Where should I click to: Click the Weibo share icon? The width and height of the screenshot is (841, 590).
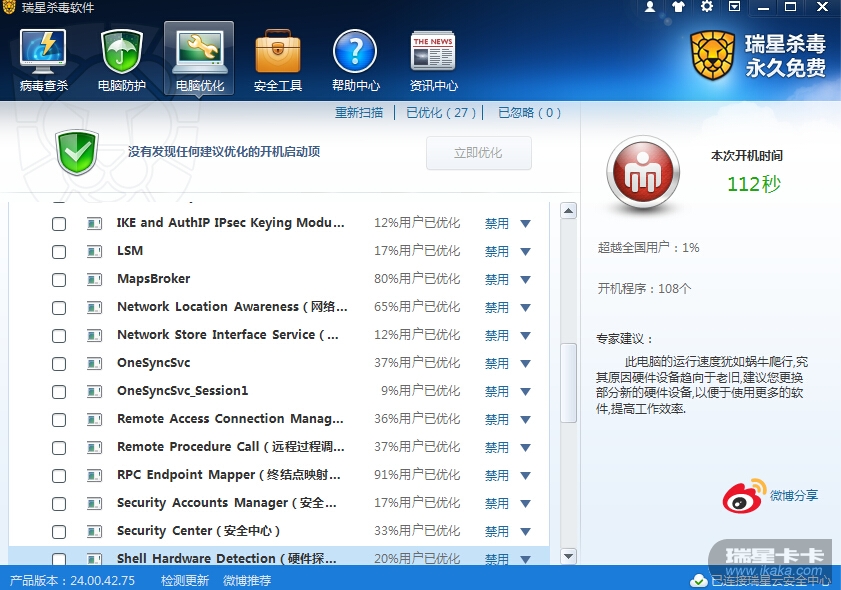click(x=743, y=495)
